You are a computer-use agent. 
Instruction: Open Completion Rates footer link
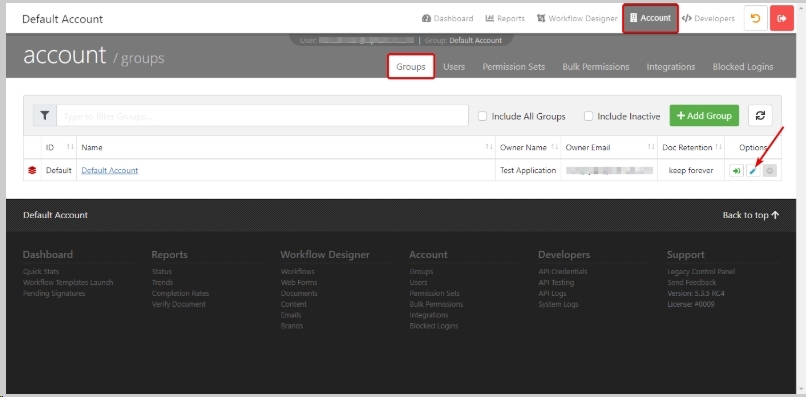click(x=180, y=293)
